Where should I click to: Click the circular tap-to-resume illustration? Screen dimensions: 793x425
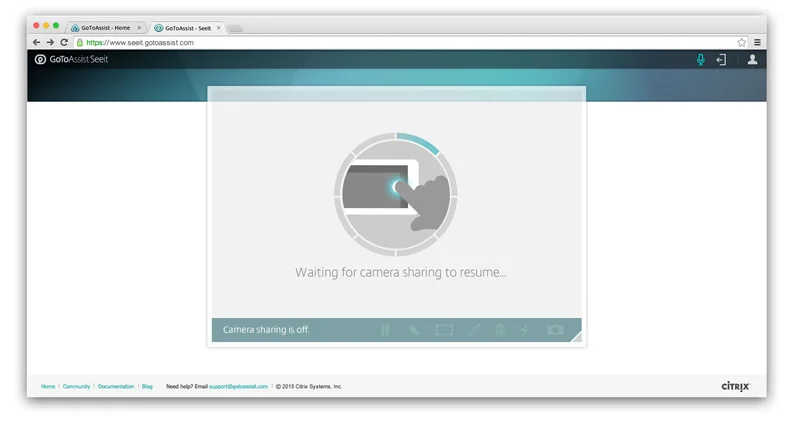pyautogui.click(x=396, y=194)
